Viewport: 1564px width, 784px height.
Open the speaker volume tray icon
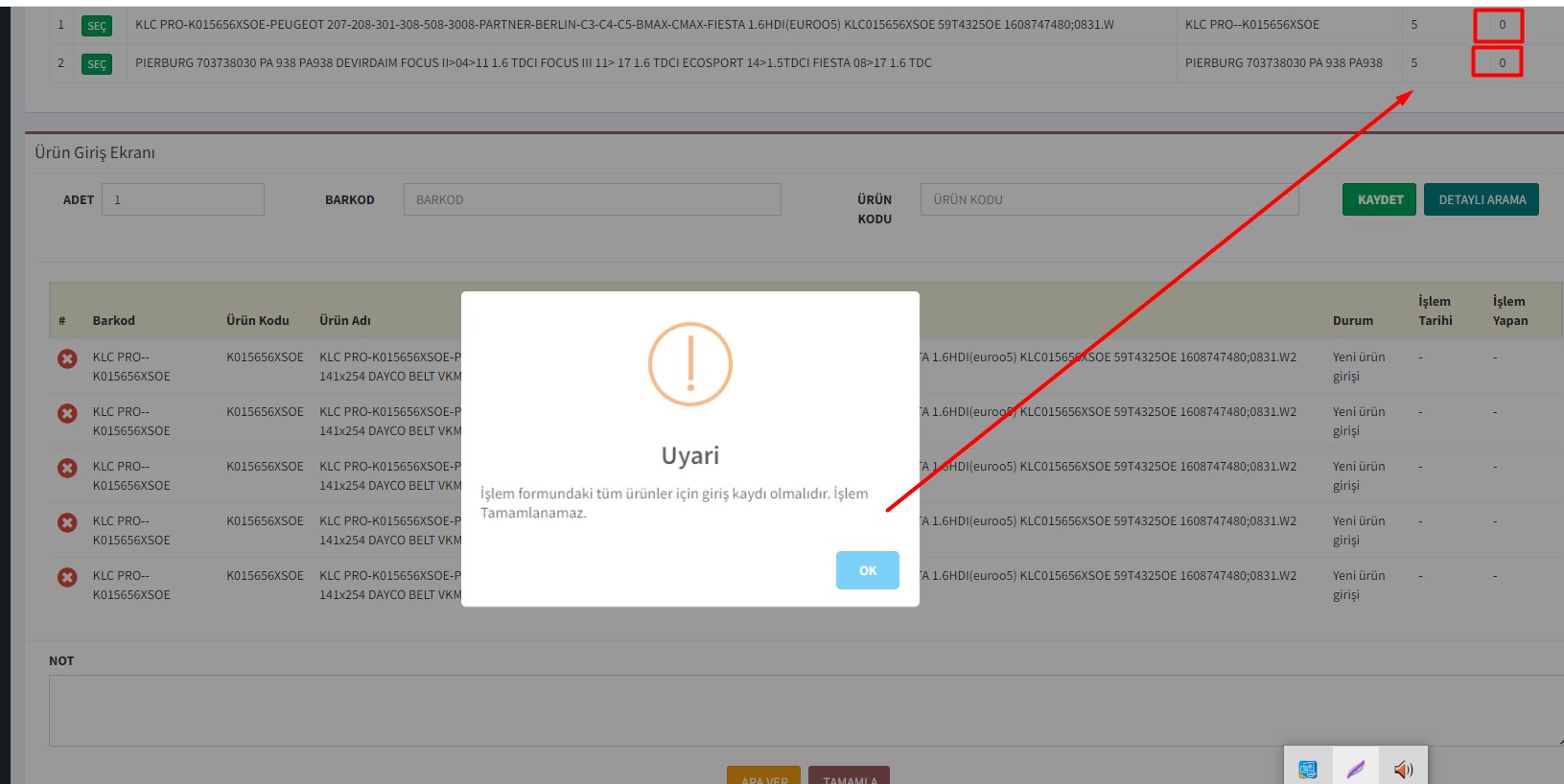(1403, 769)
